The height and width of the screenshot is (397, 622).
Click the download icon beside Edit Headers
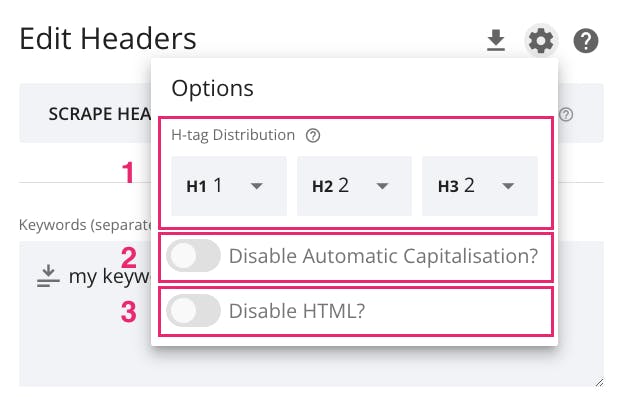pos(496,40)
